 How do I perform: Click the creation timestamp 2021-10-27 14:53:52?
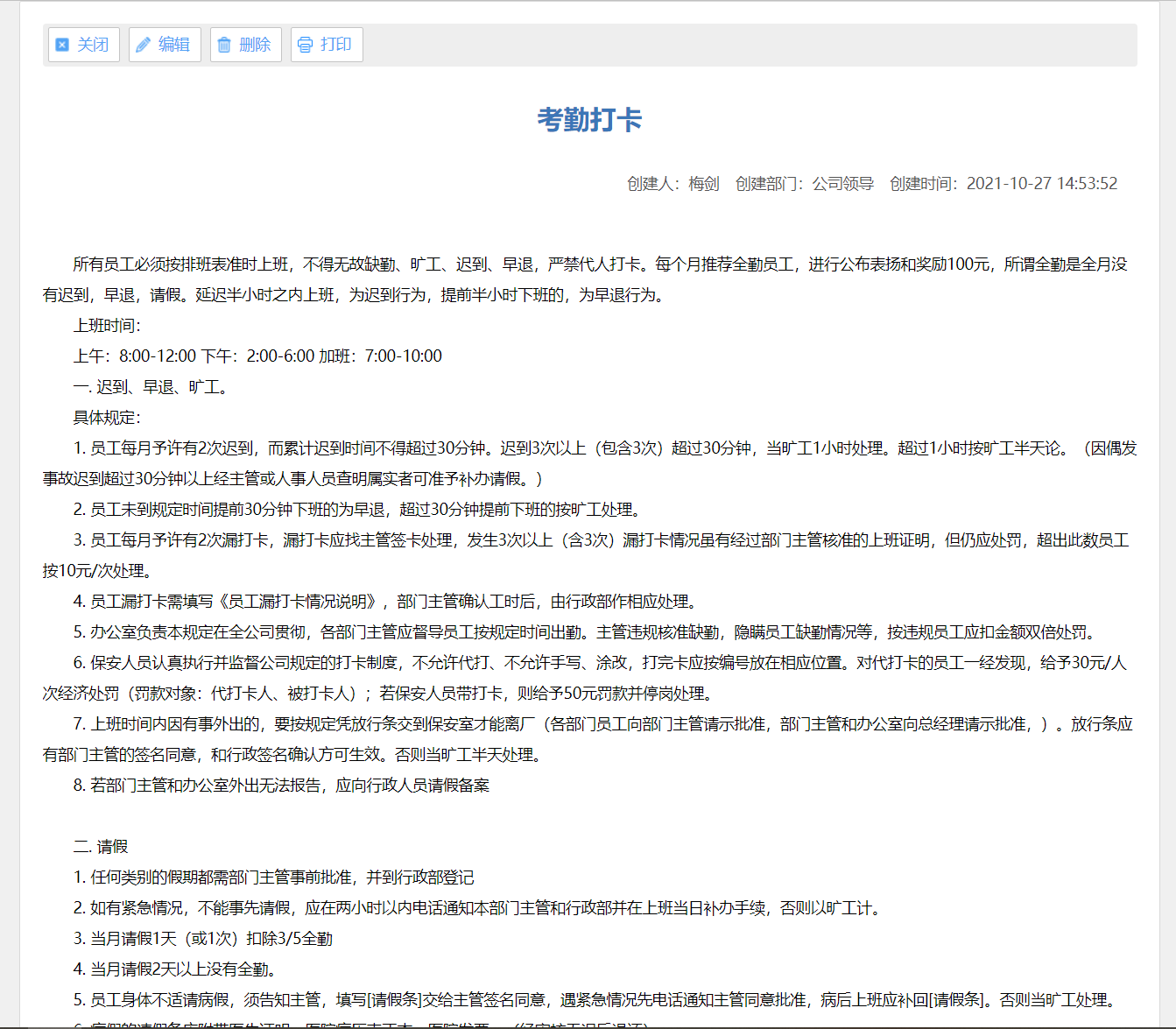[x=1041, y=183]
